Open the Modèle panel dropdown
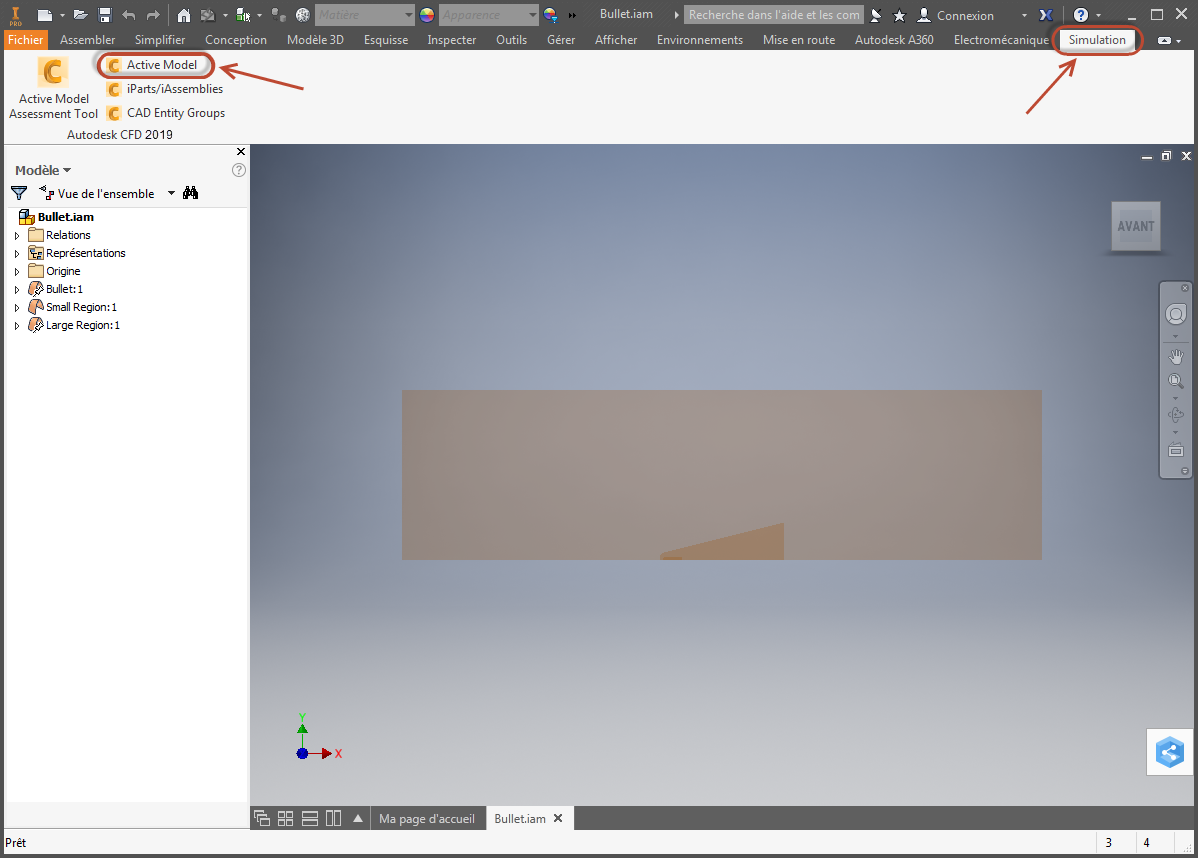 pos(44,170)
